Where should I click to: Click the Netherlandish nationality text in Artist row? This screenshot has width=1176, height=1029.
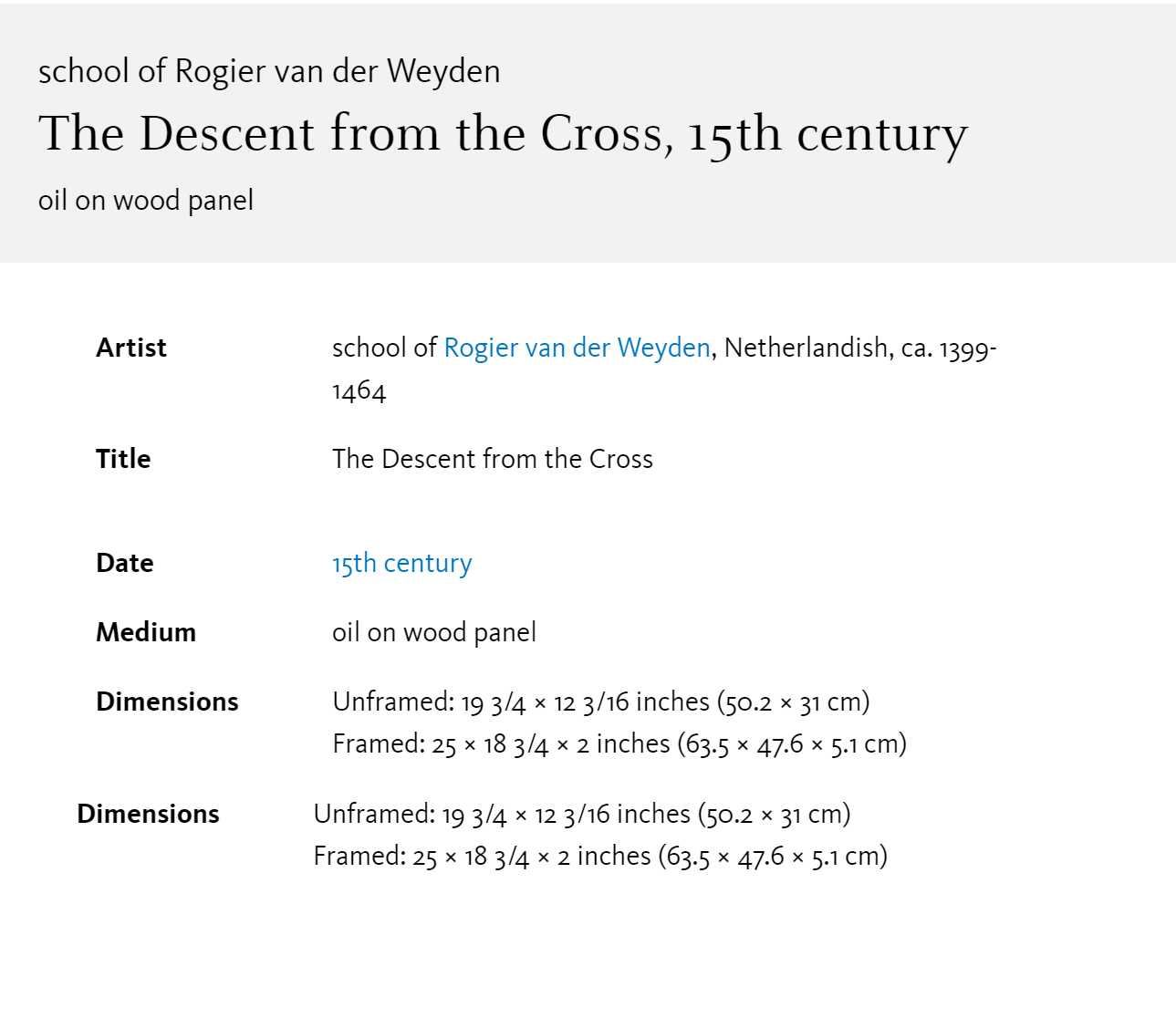[x=806, y=348]
